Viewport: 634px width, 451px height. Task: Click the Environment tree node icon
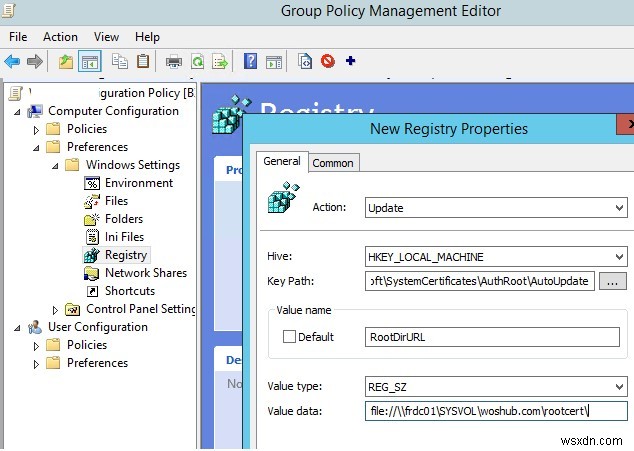[x=92, y=183]
